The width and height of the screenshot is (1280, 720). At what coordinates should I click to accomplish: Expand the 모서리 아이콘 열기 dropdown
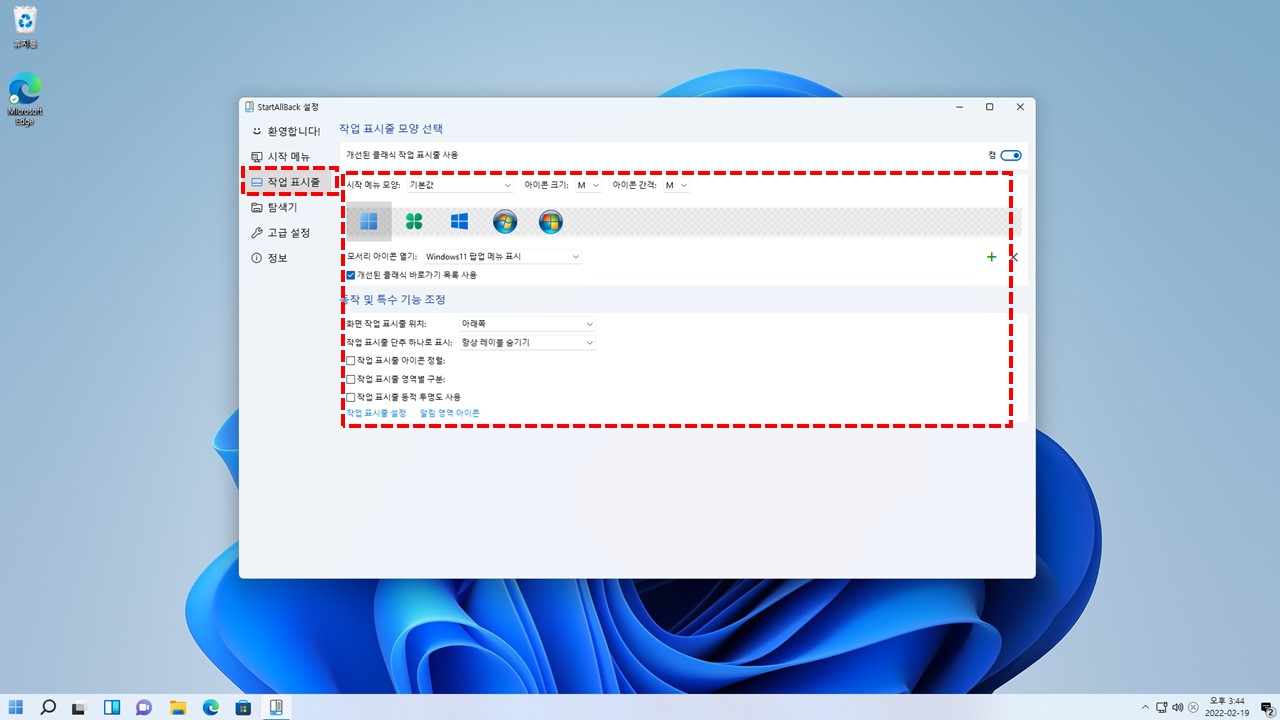(502, 257)
